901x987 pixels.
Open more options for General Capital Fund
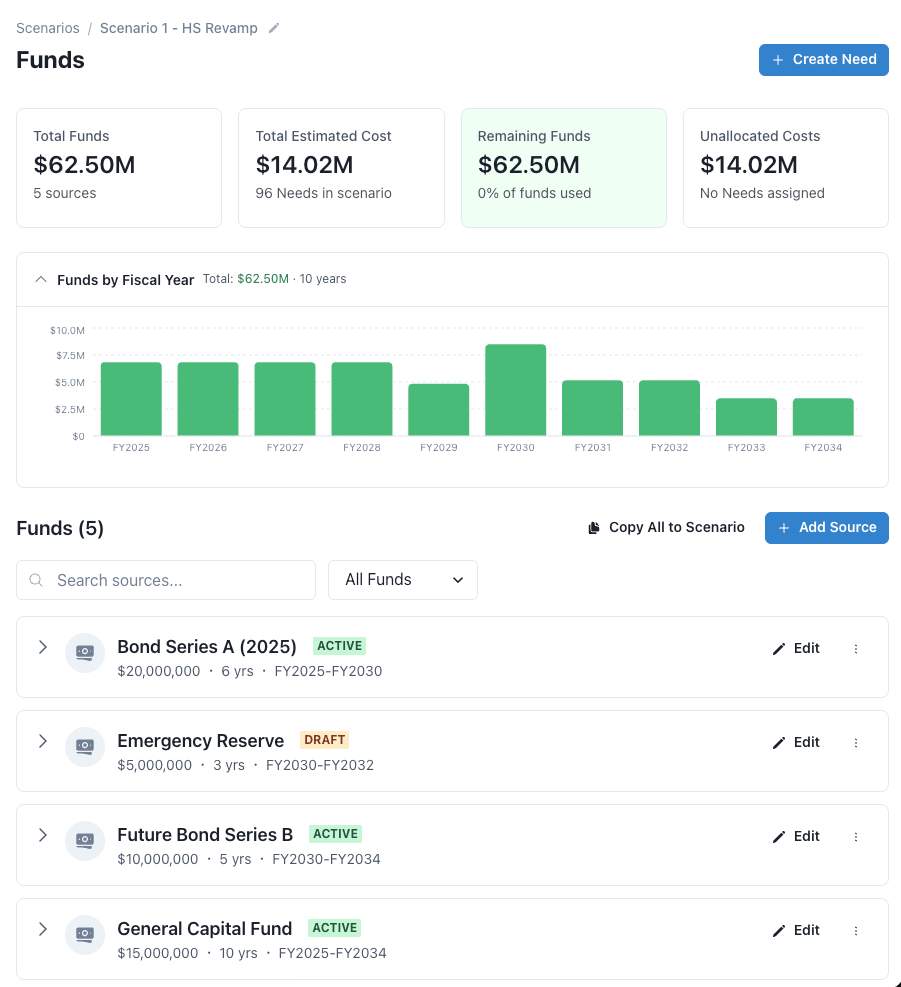[856, 930]
